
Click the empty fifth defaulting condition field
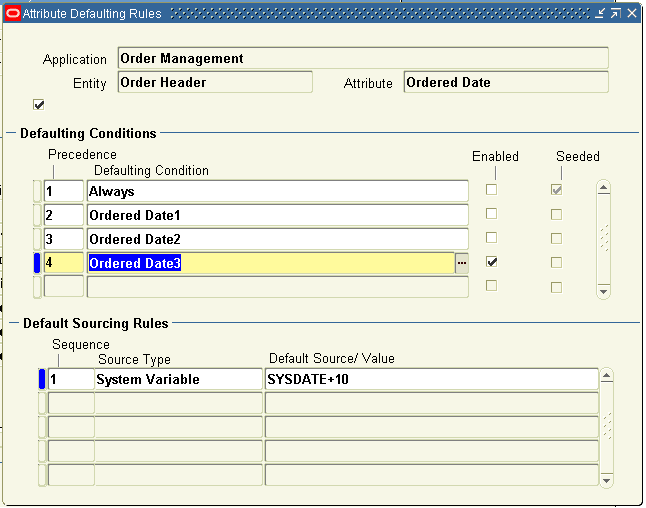click(x=278, y=286)
